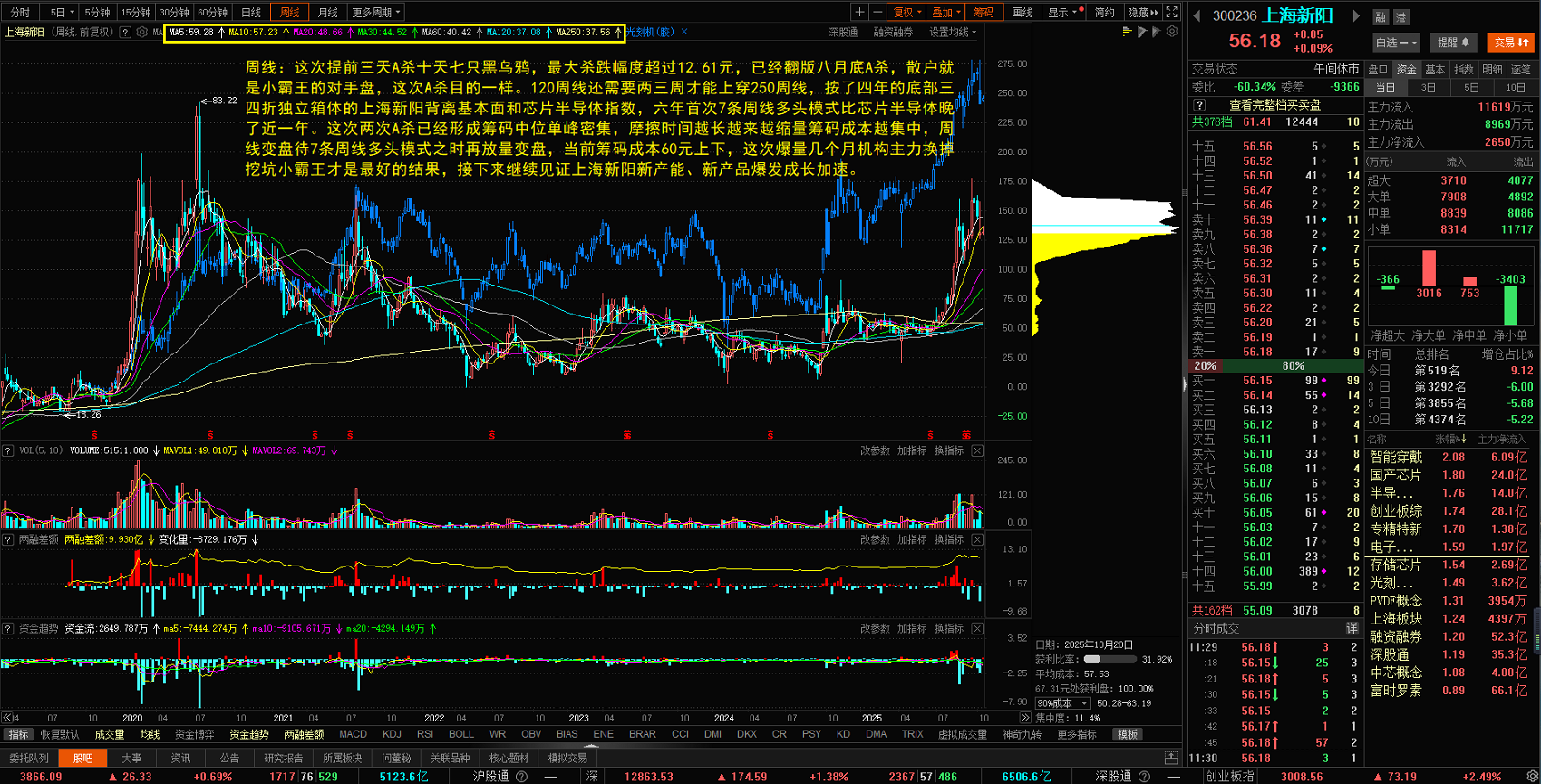Click the first flag icon above the price axis
The width and height of the screenshot is (1541, 784).
tap(1142, 31)
